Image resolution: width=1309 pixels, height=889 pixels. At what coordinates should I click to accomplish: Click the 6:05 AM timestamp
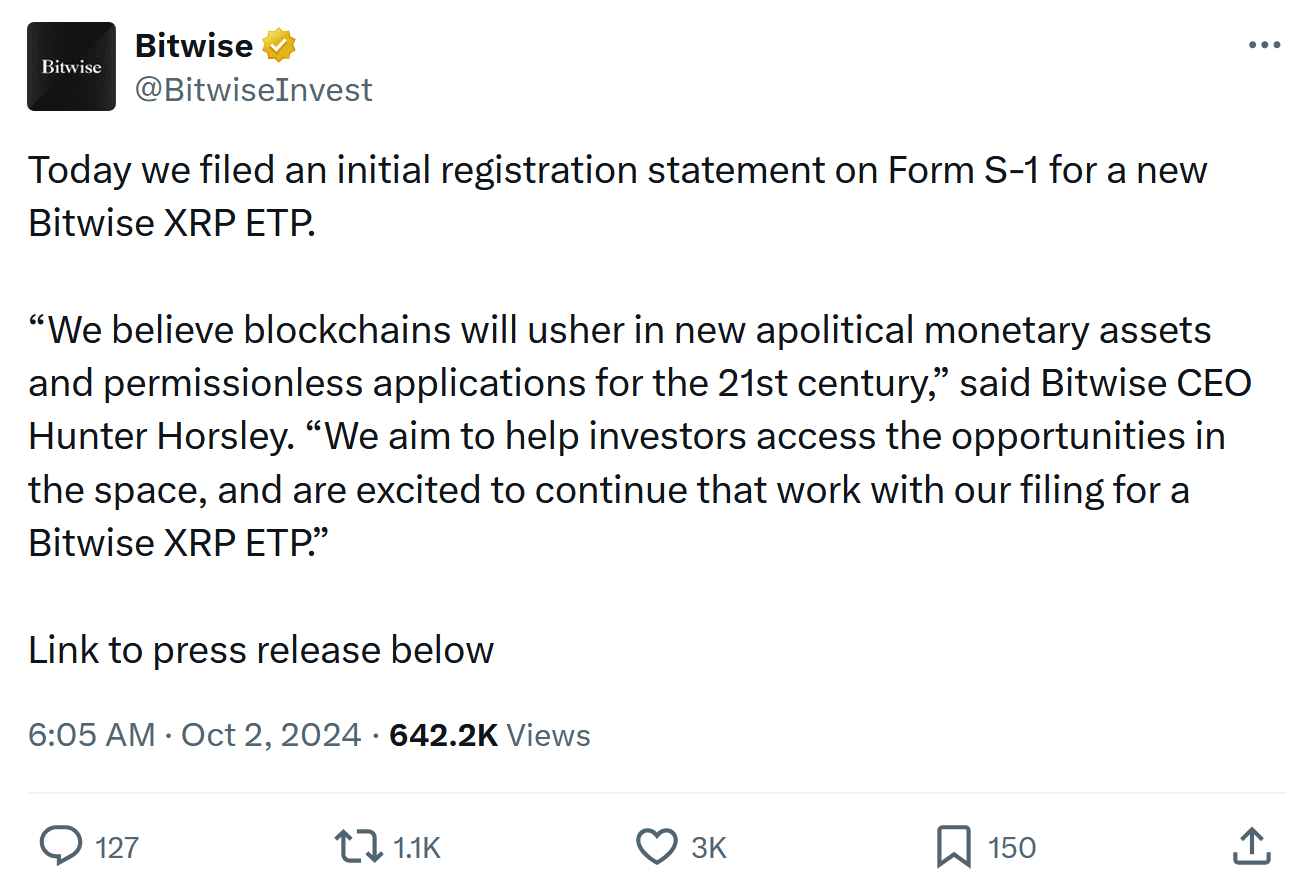91,735
